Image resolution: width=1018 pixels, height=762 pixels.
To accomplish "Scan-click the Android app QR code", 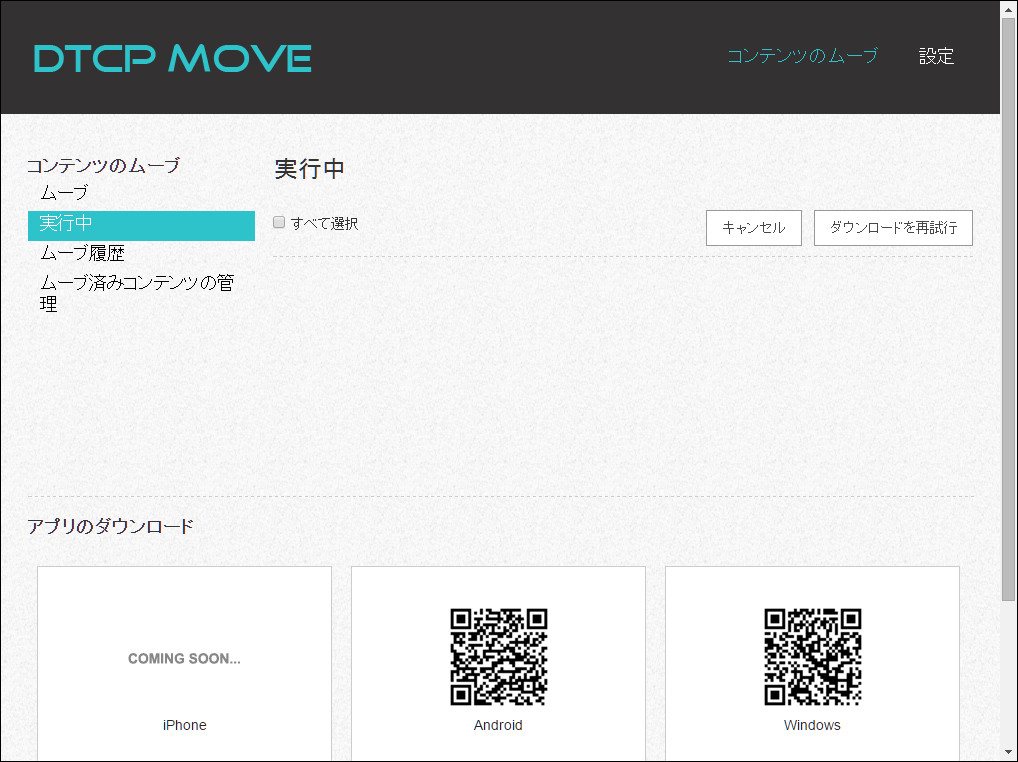I will click(x=498, y=657).
